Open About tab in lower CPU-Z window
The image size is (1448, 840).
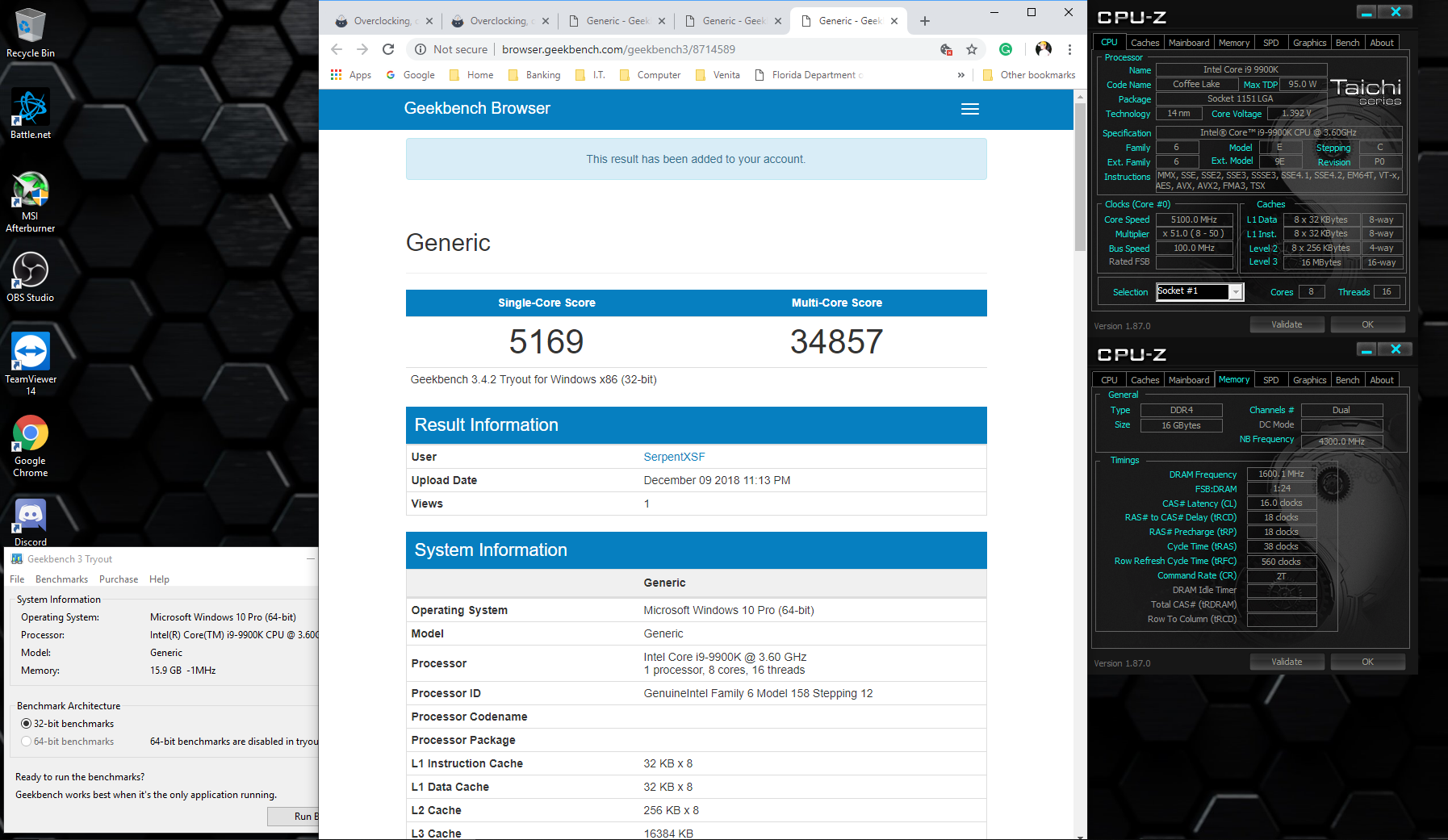pyautogui.click(x=1382, y=380)
